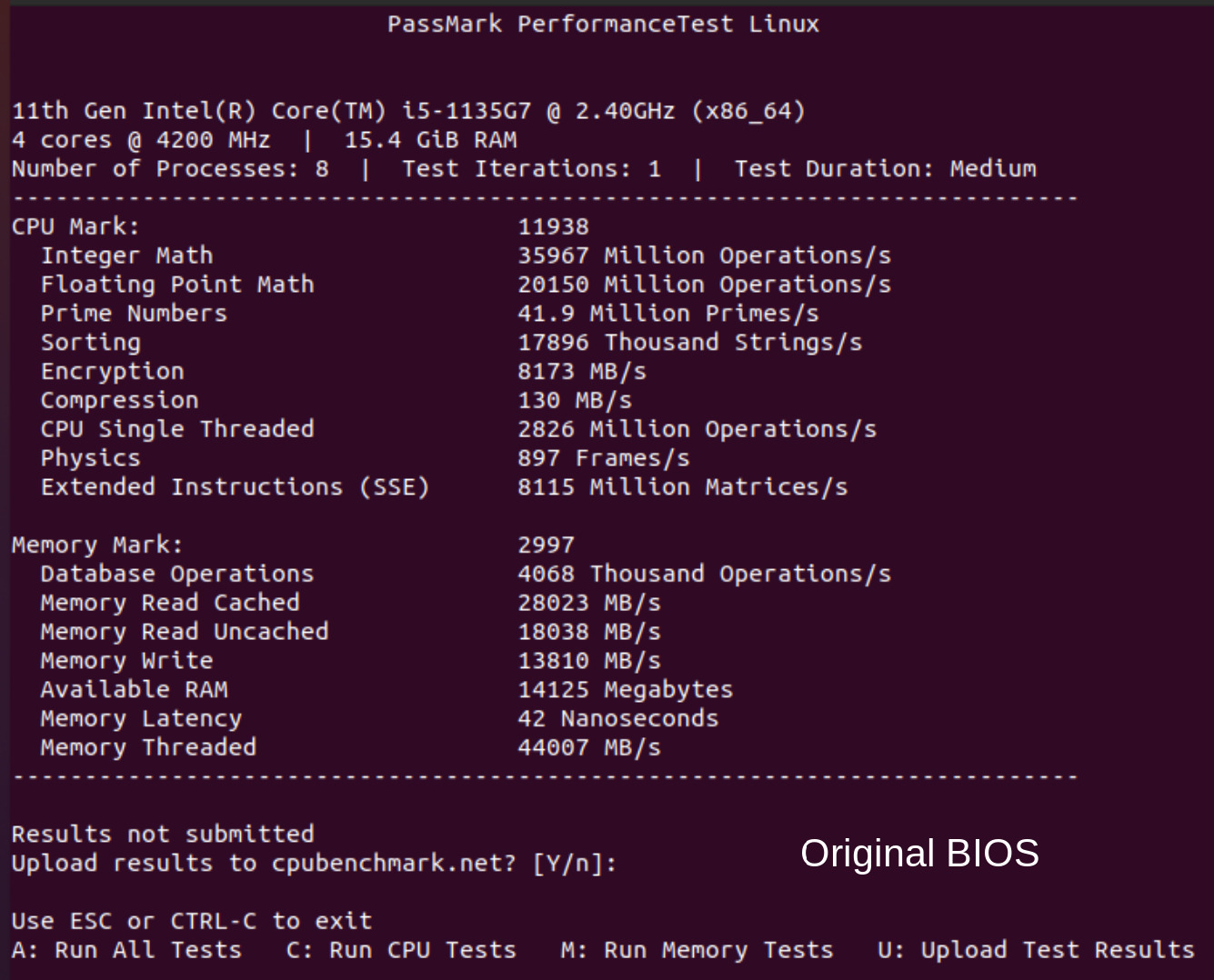The width and height of the screenshot is (1214, 980).
Task: Click 'U: Upload Test Results' option
Action: (x=1036, y=950)
